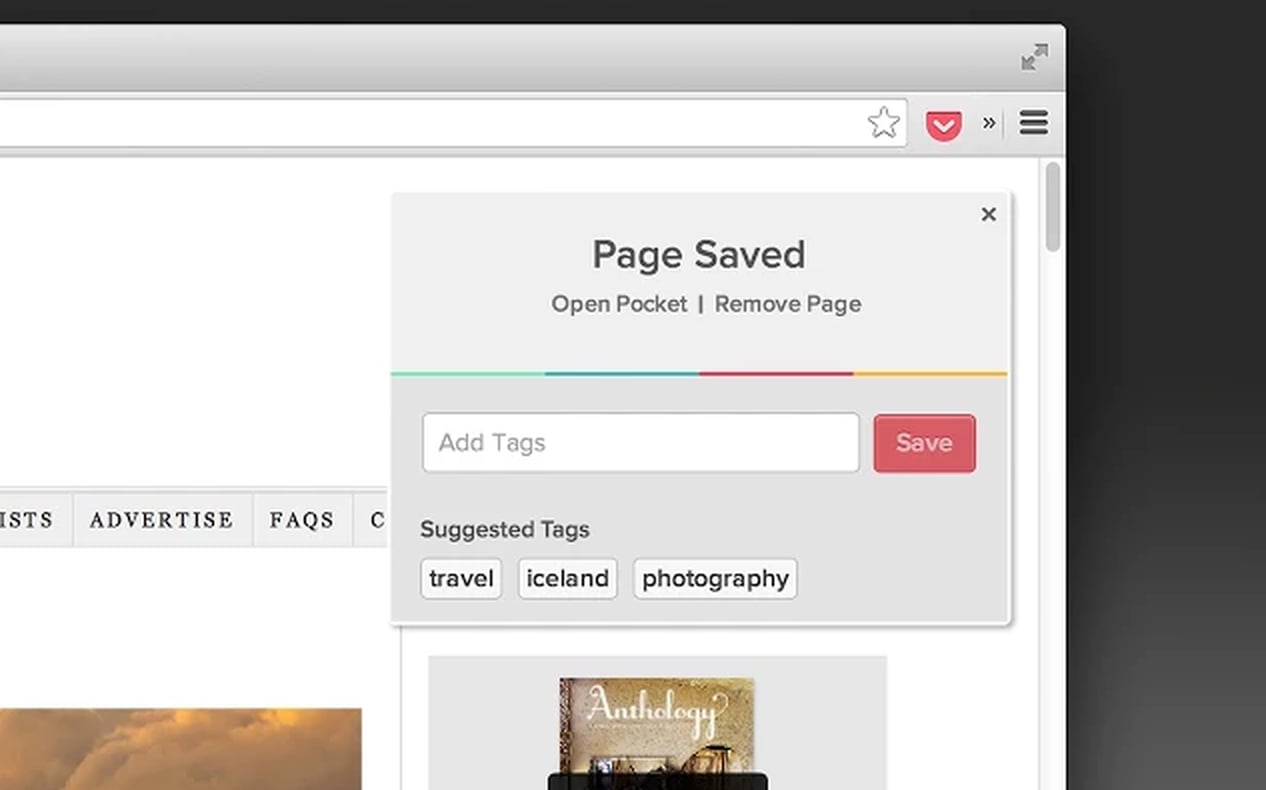Click the Pocket extension icon in toolbar

coord(943,123)
